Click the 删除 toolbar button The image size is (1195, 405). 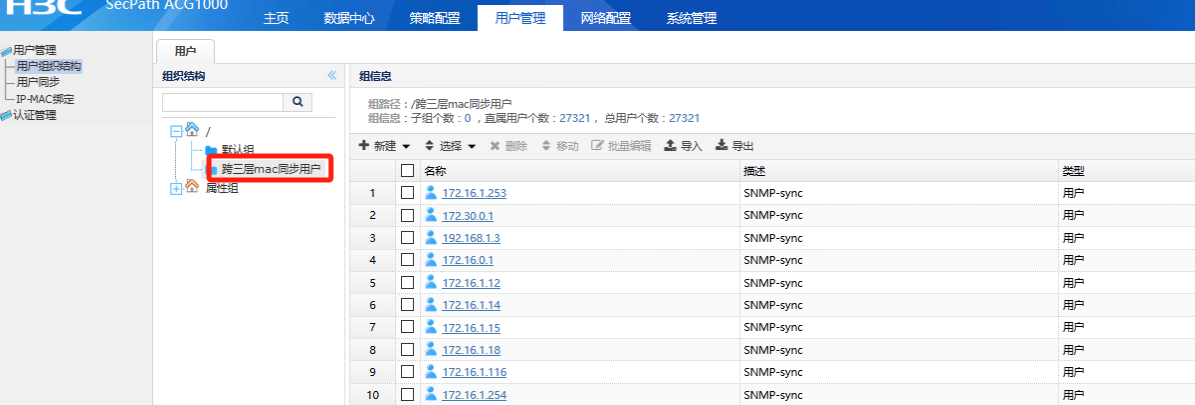(x=508, y=146)
